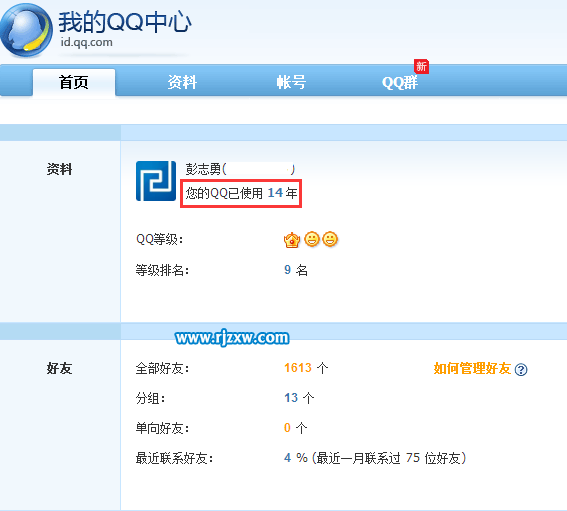Click the 1613 total friends count

[x=298, y=368]
